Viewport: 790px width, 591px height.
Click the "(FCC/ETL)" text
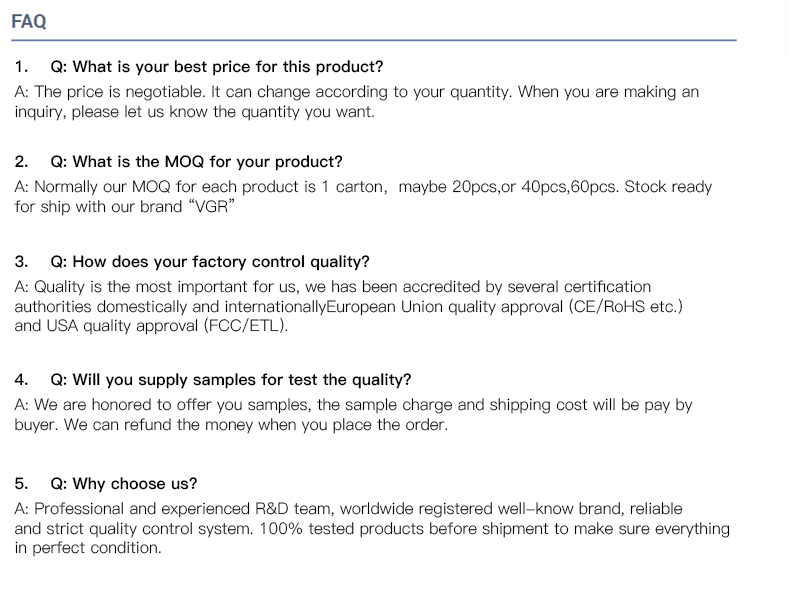point(245,326)
